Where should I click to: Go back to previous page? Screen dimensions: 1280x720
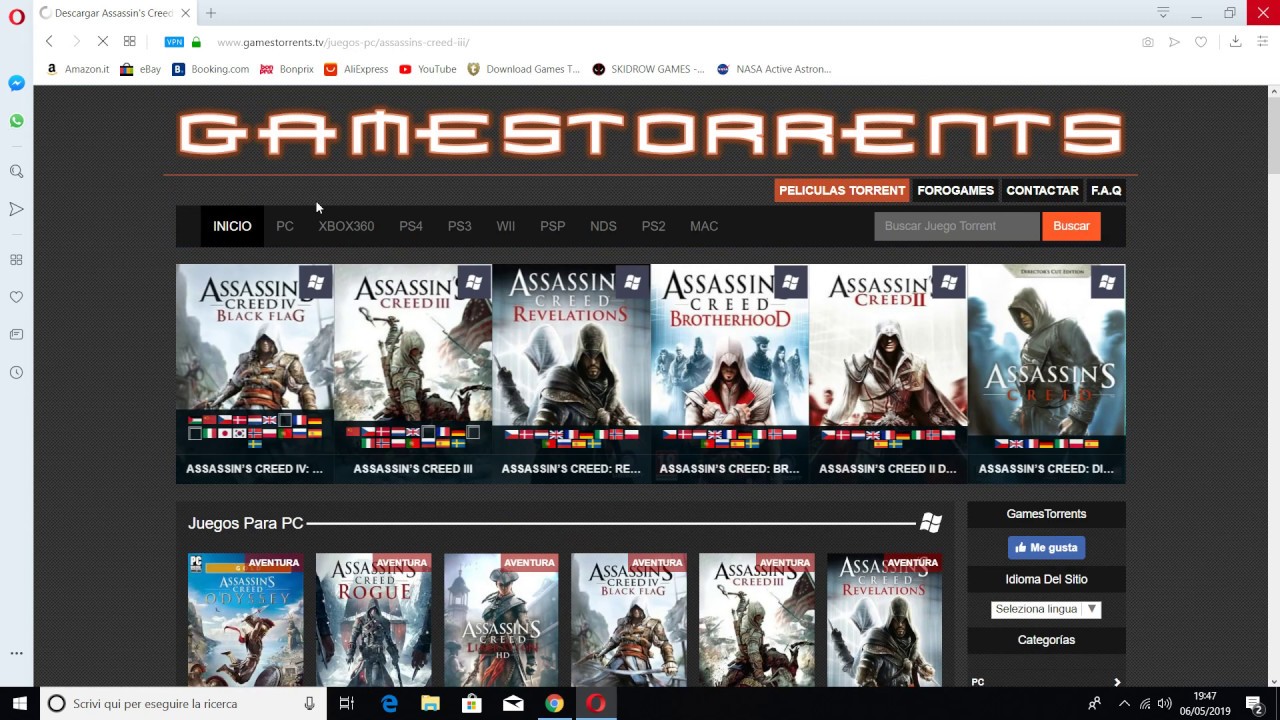[x=49, y=41]
